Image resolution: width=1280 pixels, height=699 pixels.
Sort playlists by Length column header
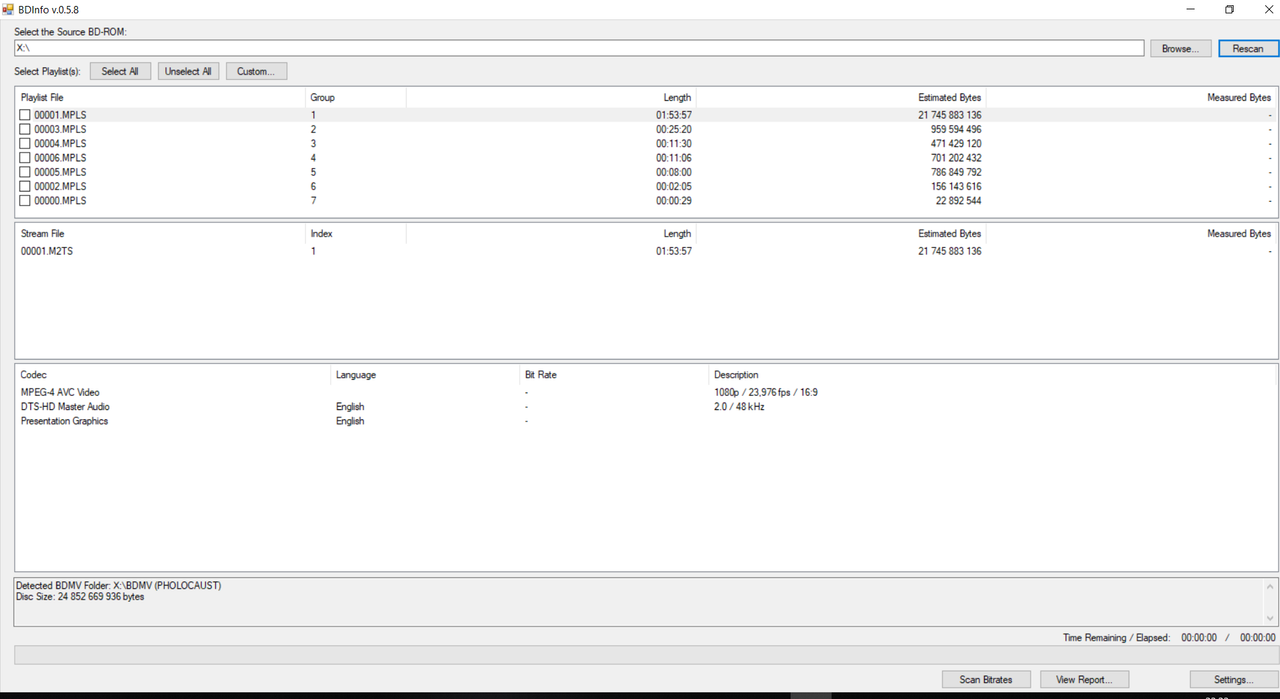pyautogui.click(x=551, y=97)
